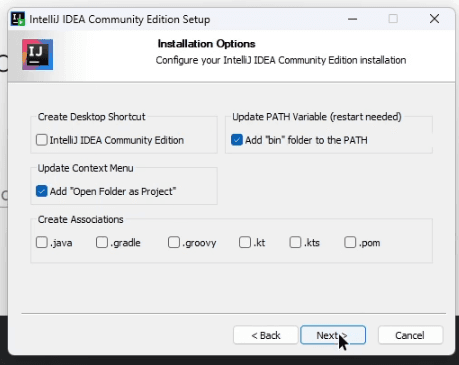Minimize the setup window
This screenshot has width=459, height=365.
pyautogui.click(x=352, y=19)
